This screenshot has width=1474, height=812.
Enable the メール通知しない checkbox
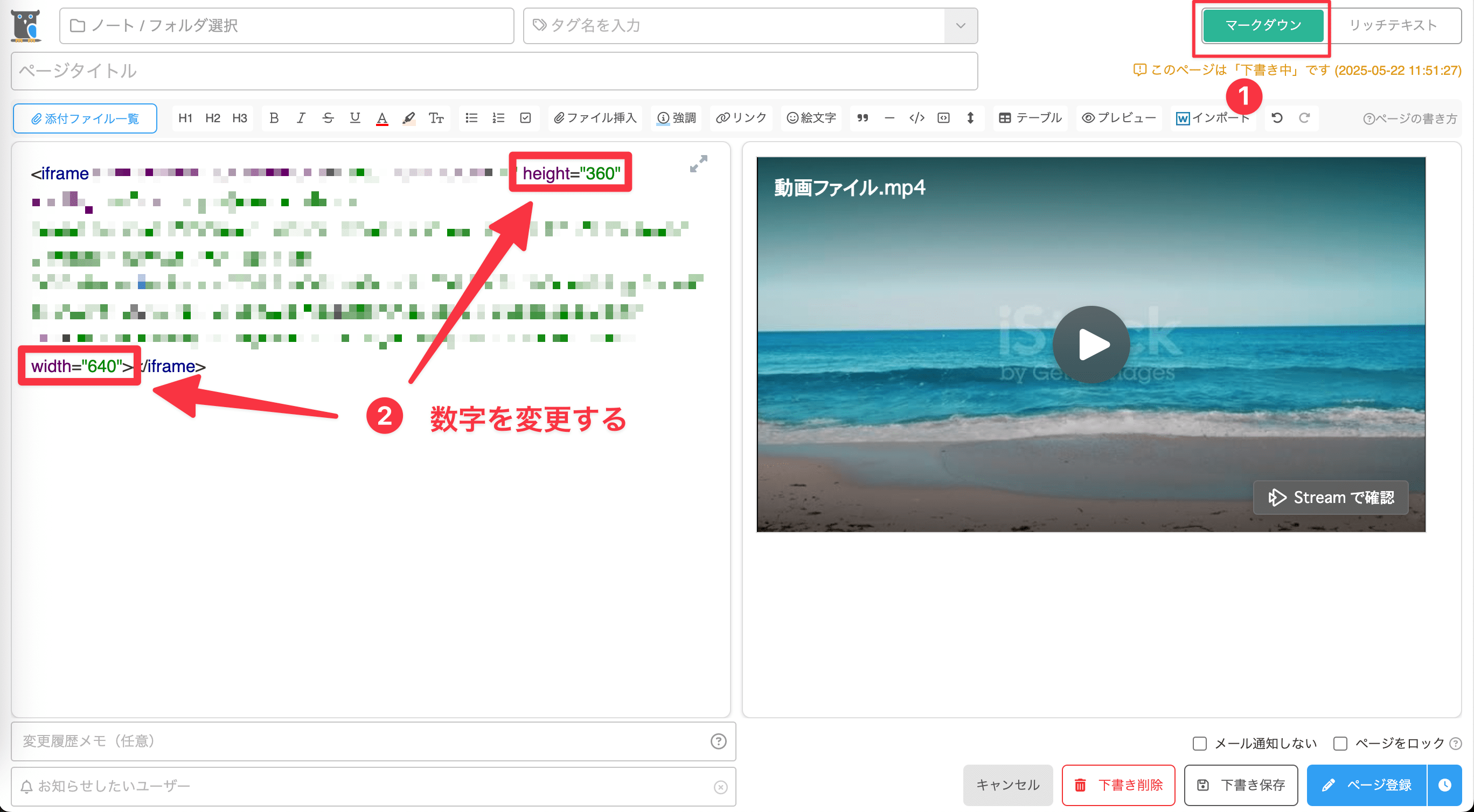click(x=1200, y=743)
